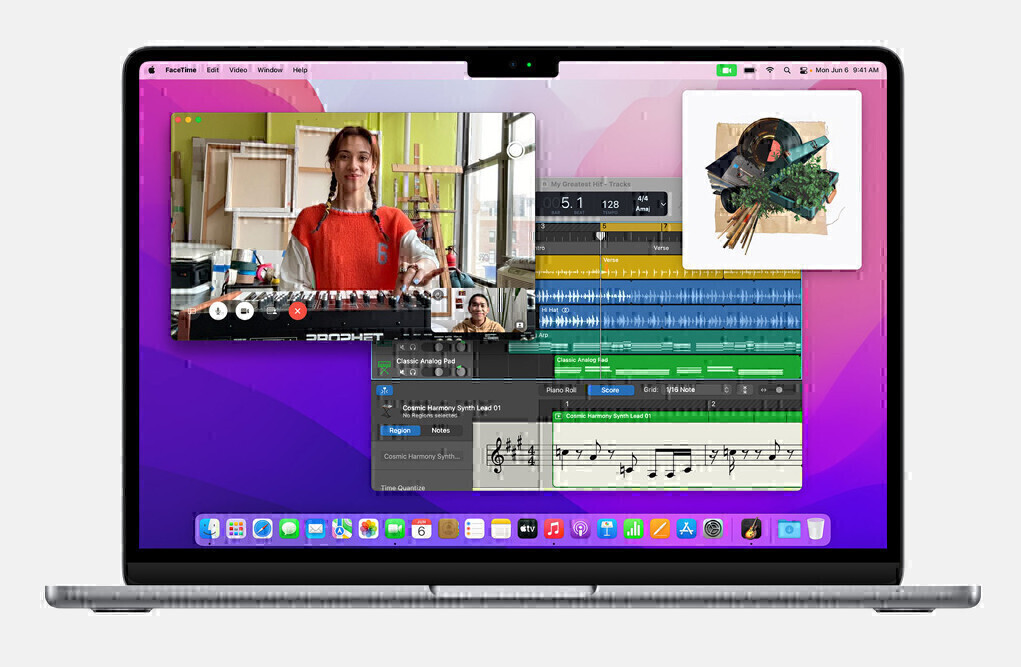Expand the key and time signature dropdown

click(663, 204)
